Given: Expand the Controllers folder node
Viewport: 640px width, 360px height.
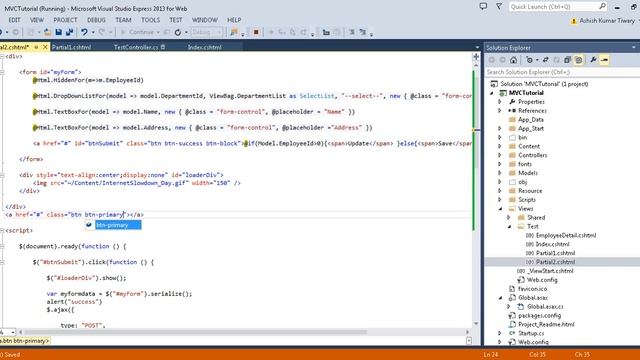Looking at the screenshot, I should [x=500, y=155].
